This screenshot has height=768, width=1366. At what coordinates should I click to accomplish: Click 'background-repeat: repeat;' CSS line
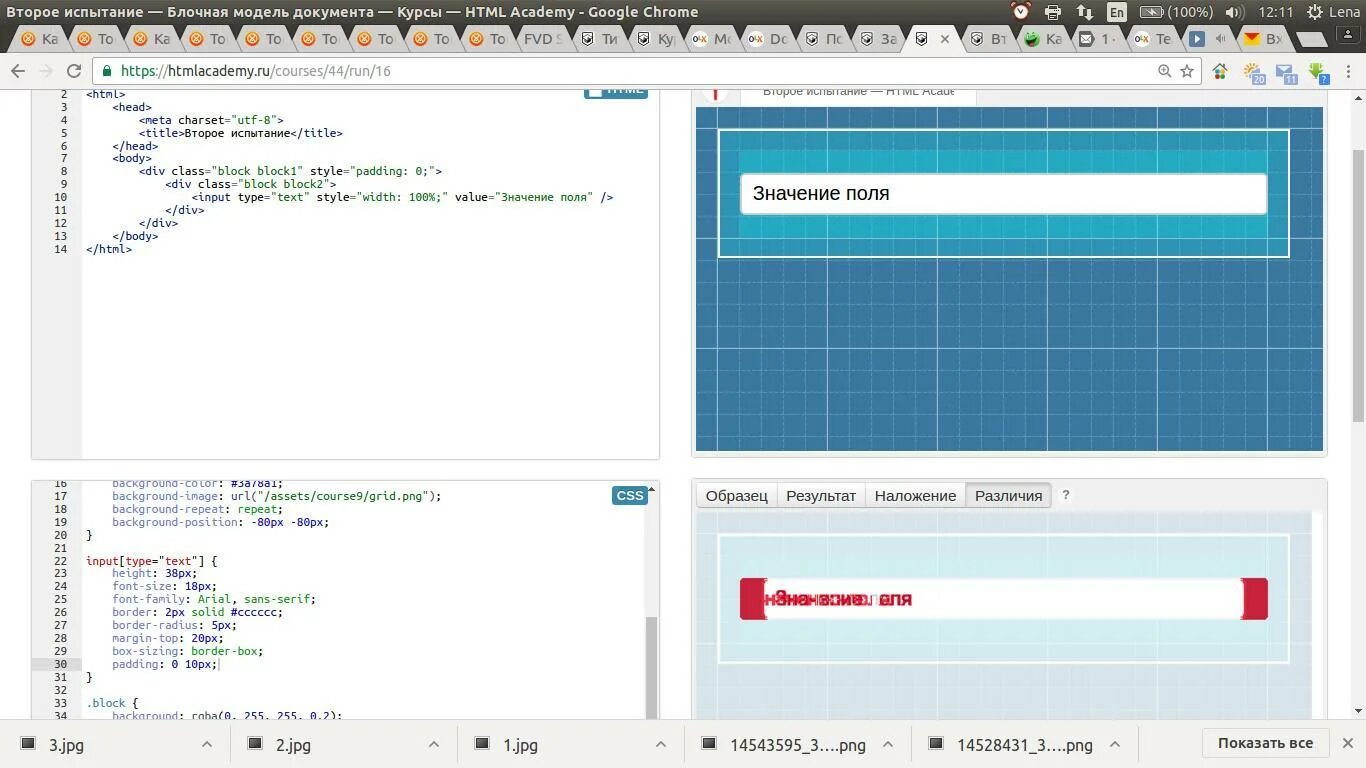click(x=198, y=509)
